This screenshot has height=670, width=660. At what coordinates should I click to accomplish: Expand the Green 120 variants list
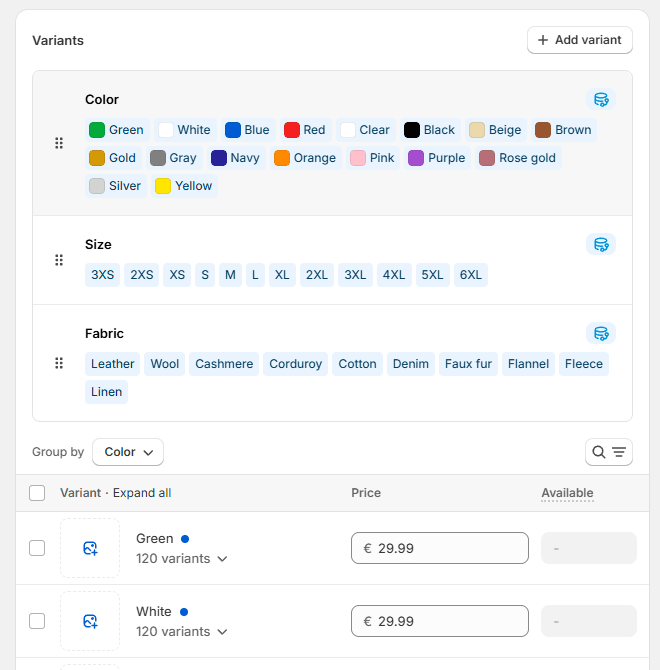click(182, 559)
